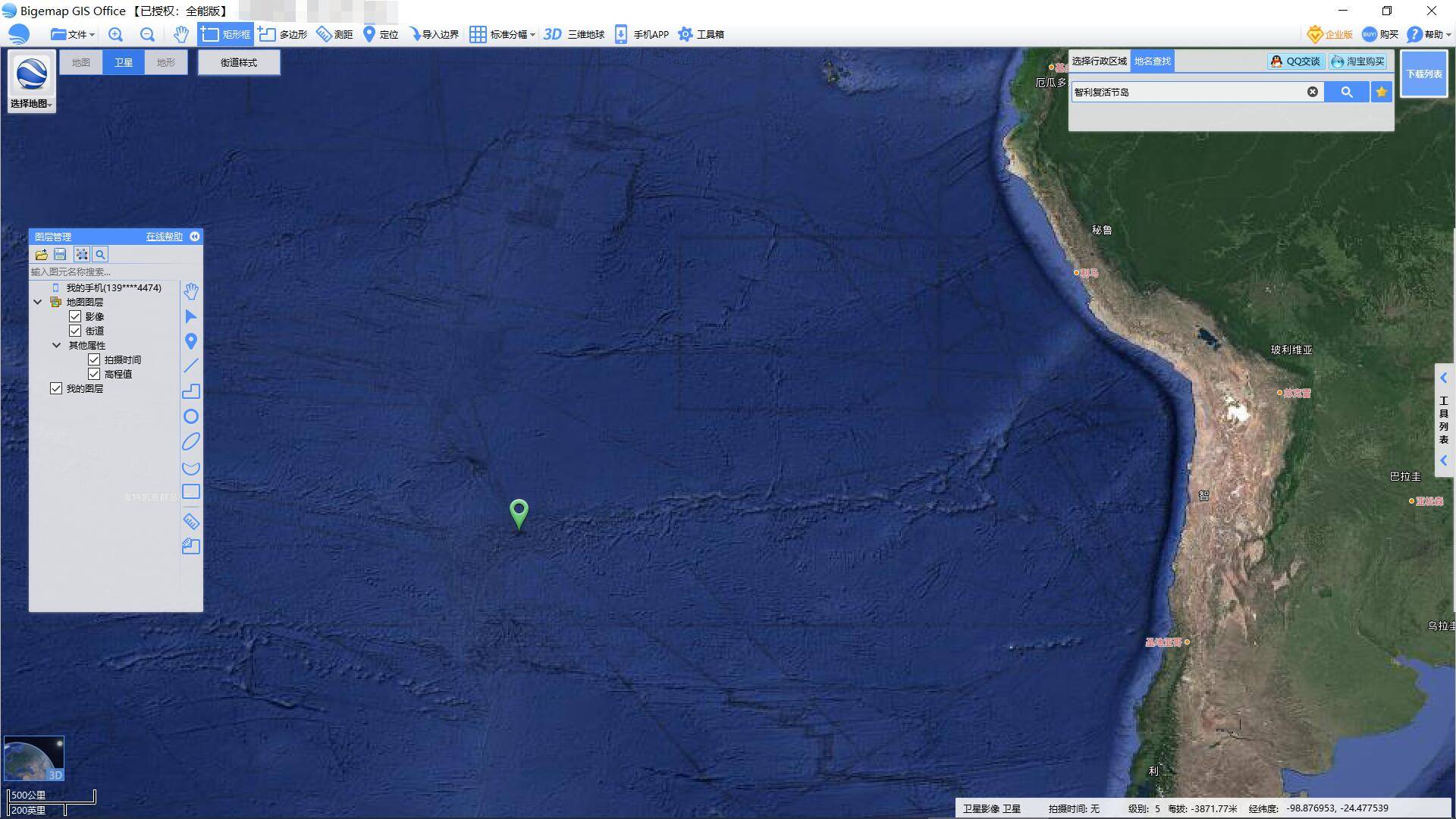Screen dimensions: 1456x819
Task: Toggle the 街道 layer checkbox
Action: pos(75,331)
